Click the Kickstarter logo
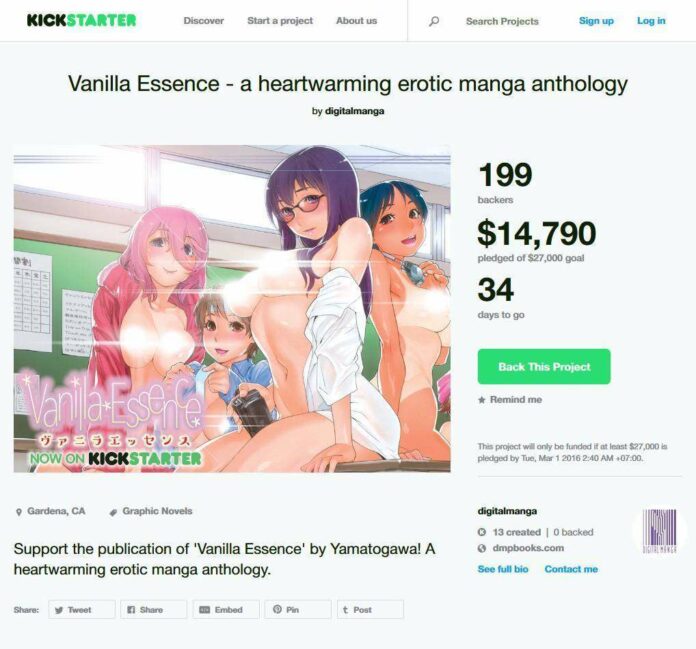Screen dimensions: 696x649 pos(81,20)
